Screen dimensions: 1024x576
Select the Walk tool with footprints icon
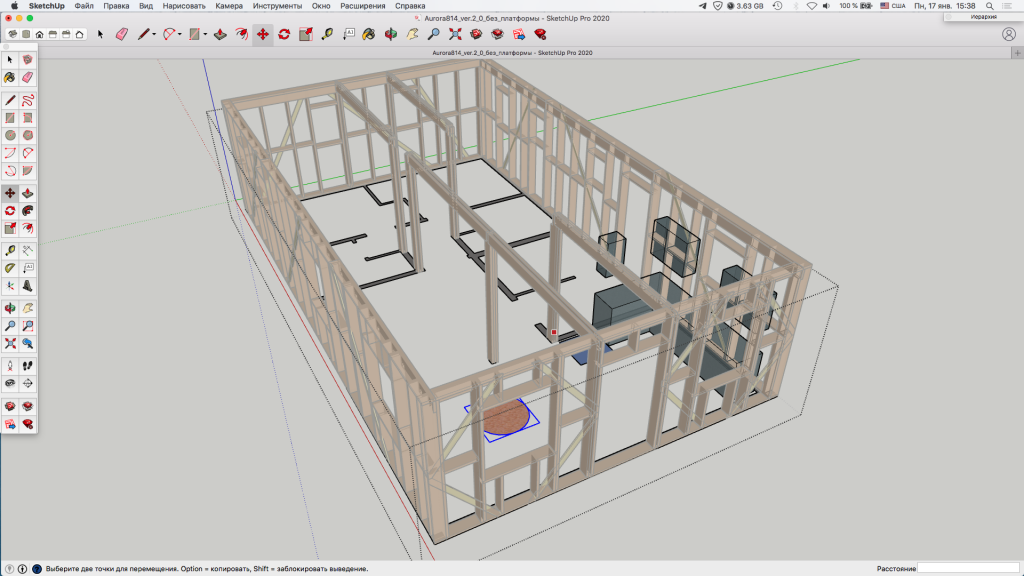tap(28, 365)
